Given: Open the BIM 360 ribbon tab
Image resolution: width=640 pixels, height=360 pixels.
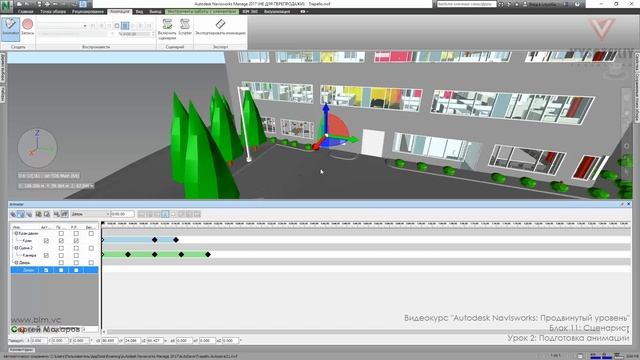Looking at the screenshot, I should coord(250,12).
